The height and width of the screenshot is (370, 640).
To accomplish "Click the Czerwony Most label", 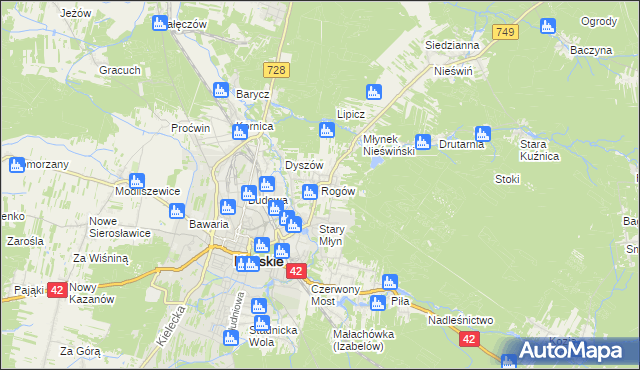I will (336, 295).
